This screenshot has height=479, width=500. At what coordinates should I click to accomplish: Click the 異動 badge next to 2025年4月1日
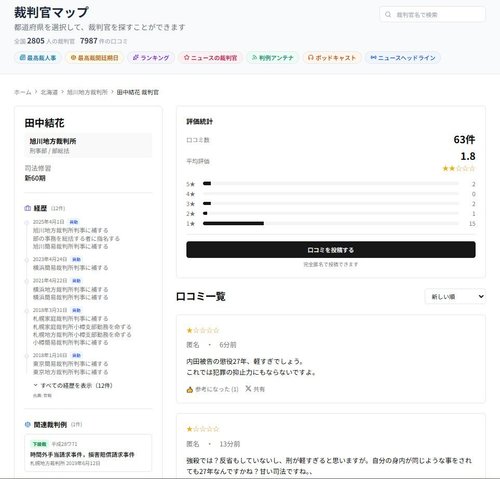(74, 222)
